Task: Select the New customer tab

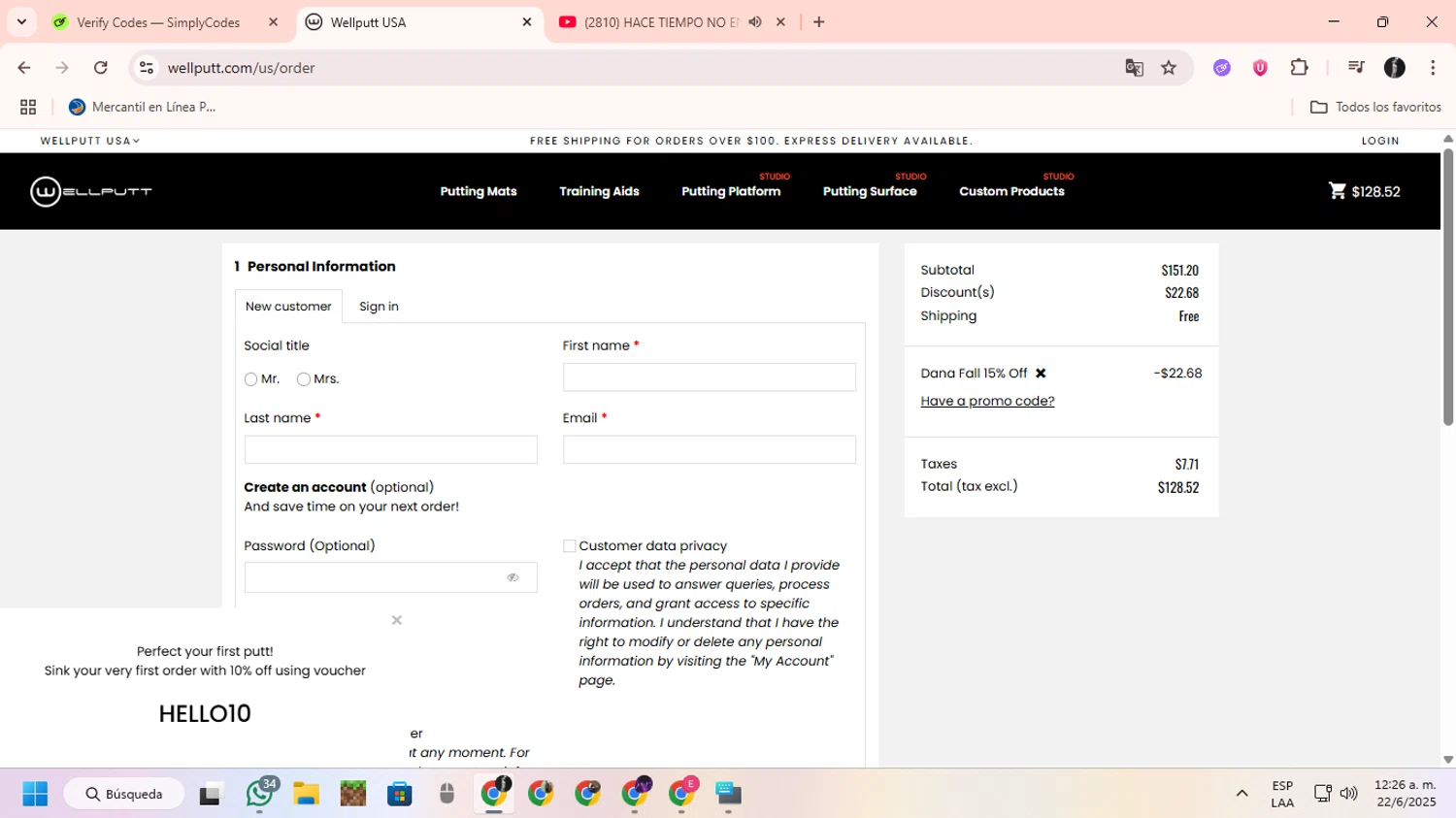Action: [288, 307]
